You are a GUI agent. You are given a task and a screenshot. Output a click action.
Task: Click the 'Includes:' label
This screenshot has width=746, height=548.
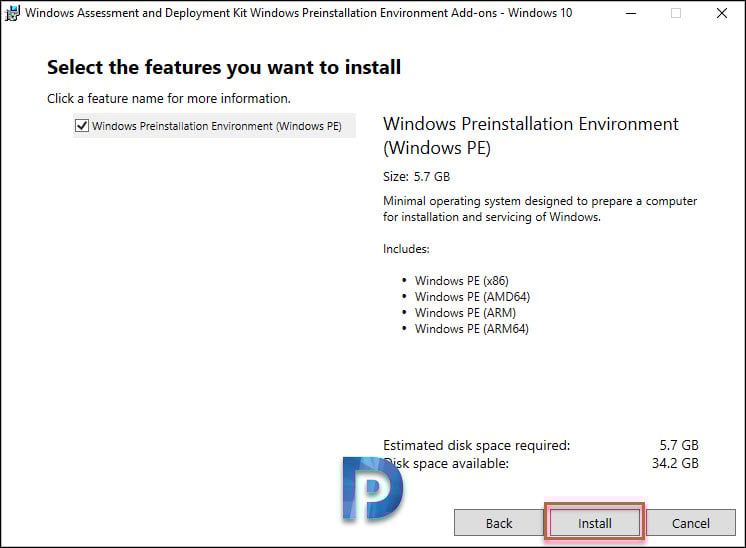406,249
